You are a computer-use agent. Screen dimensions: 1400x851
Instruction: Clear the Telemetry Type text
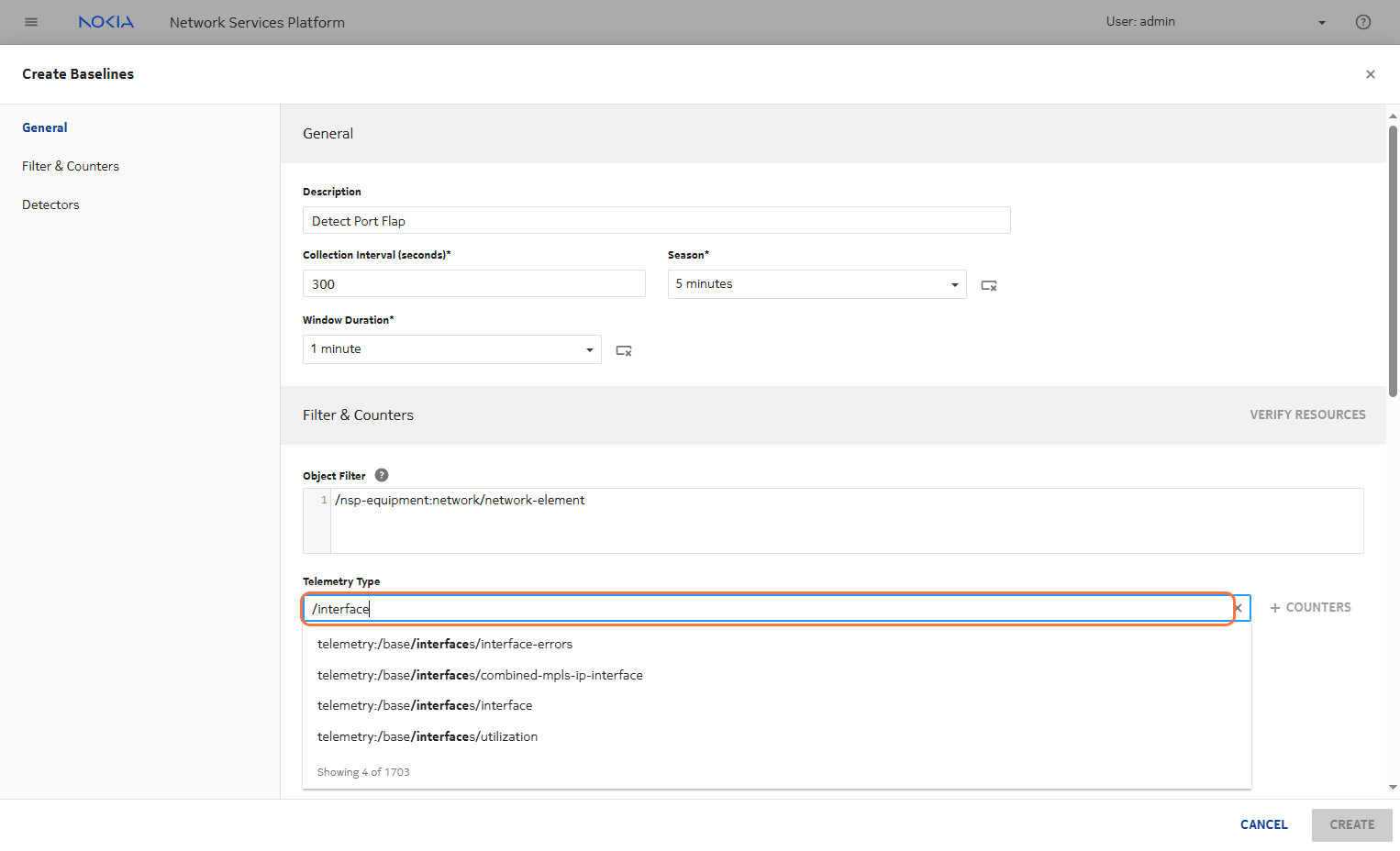coord(1239,608)
